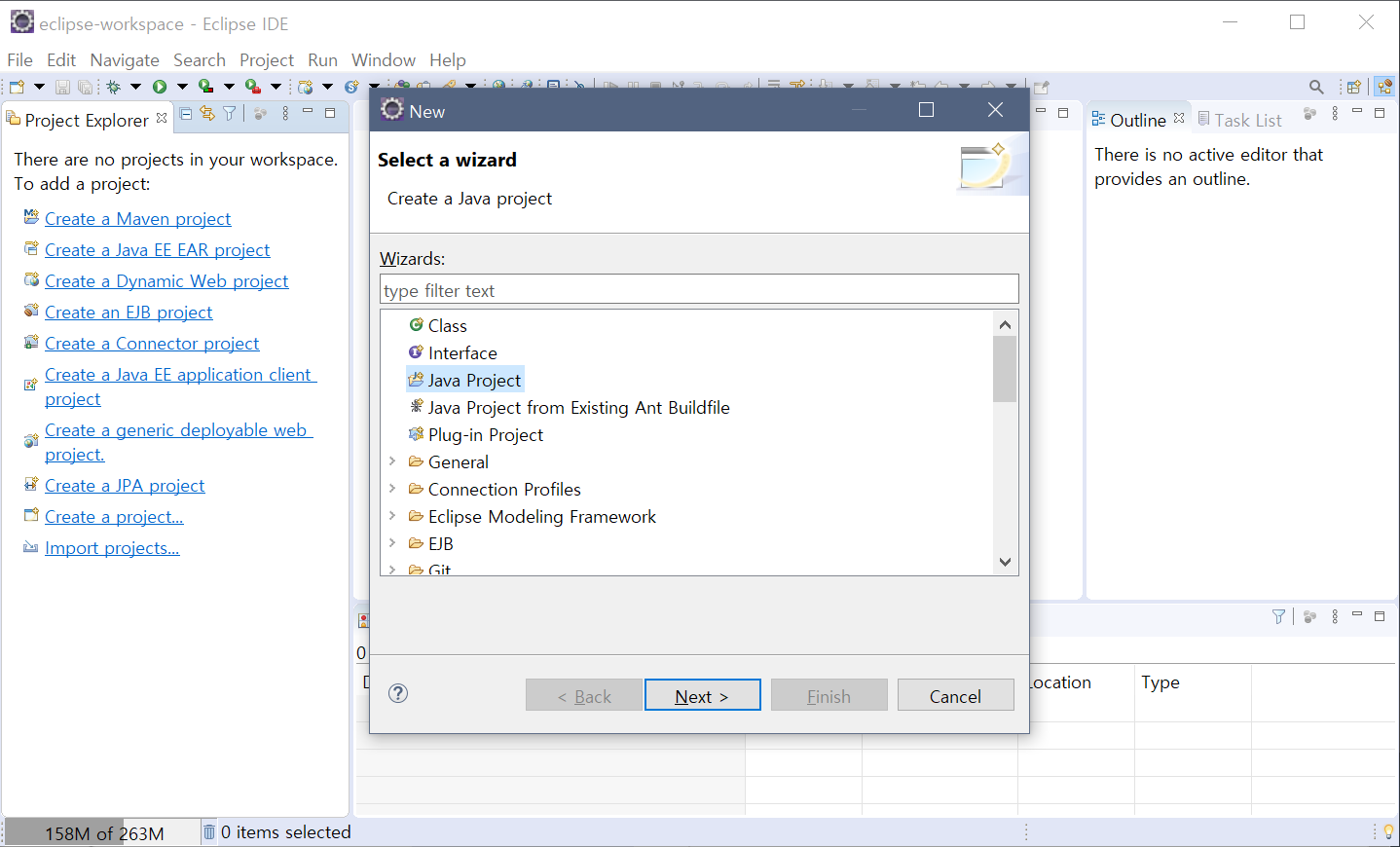
Task: Click the lightbulb tip icon in status bar
Action: 1388,831
